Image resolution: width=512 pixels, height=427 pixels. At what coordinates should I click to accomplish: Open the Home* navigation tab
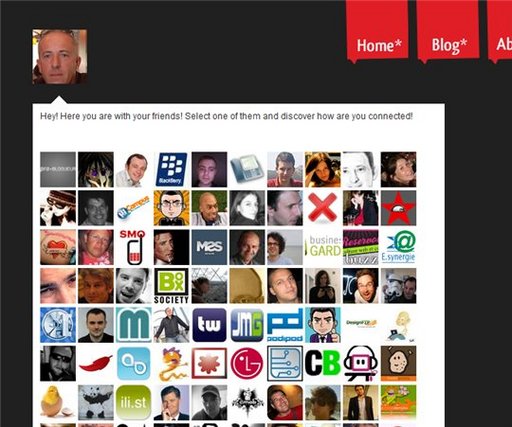[378, 32]
